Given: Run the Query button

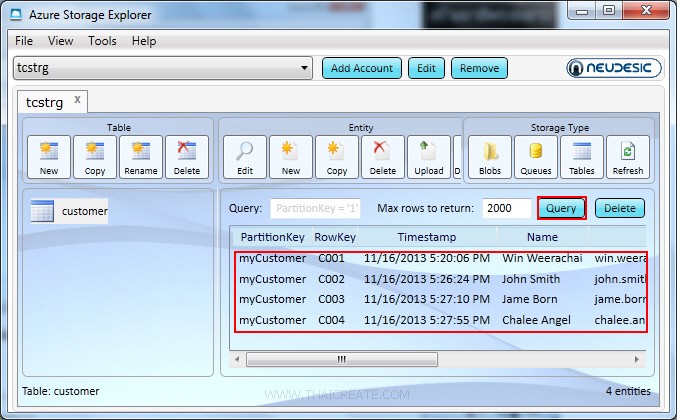Looking at the screenshot, I should pos(561,208).
